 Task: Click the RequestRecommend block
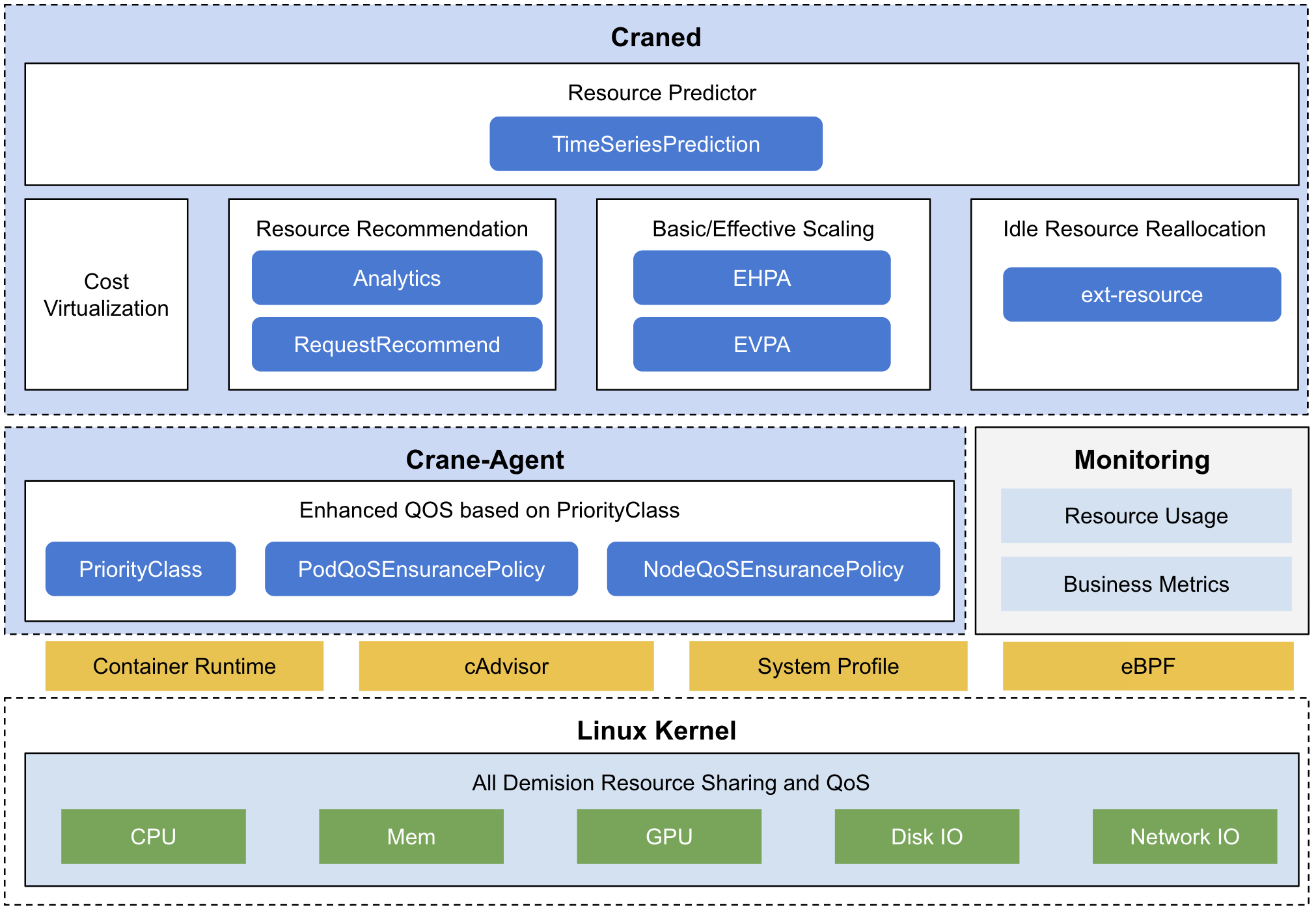(x=396, y=344)
